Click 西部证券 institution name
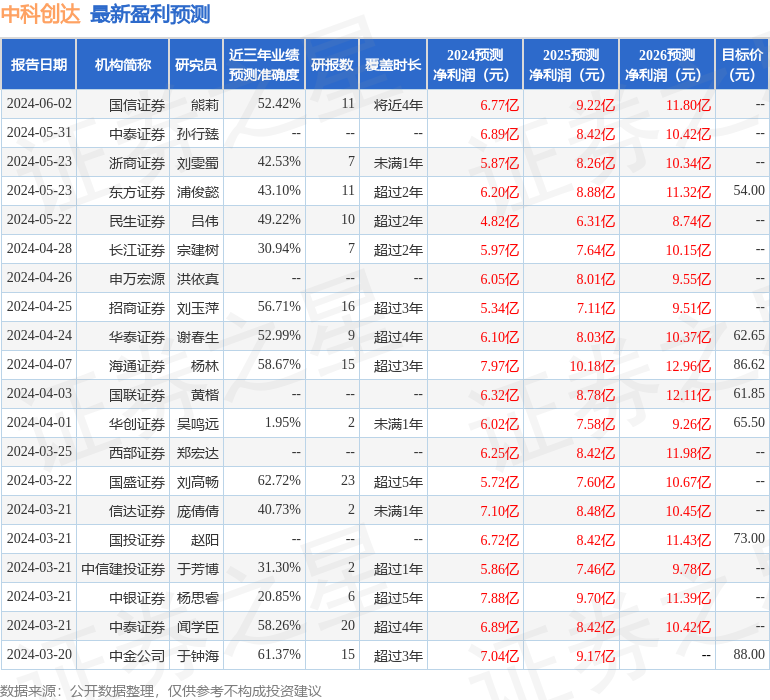Image resolution: width=770 pixels, height=700 pixels. coord(137,453)
